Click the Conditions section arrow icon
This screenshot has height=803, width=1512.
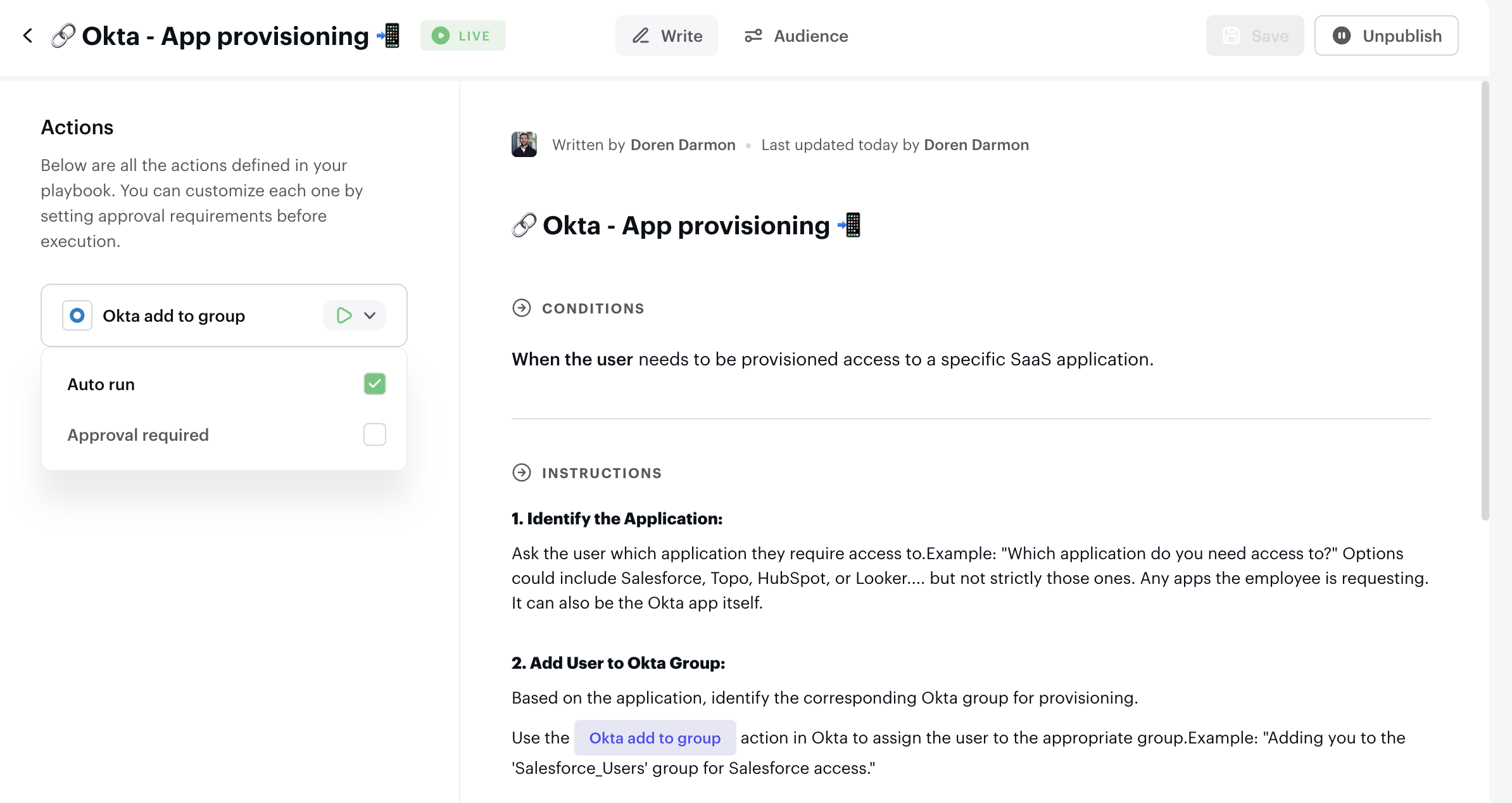click(x=522, y=308)
